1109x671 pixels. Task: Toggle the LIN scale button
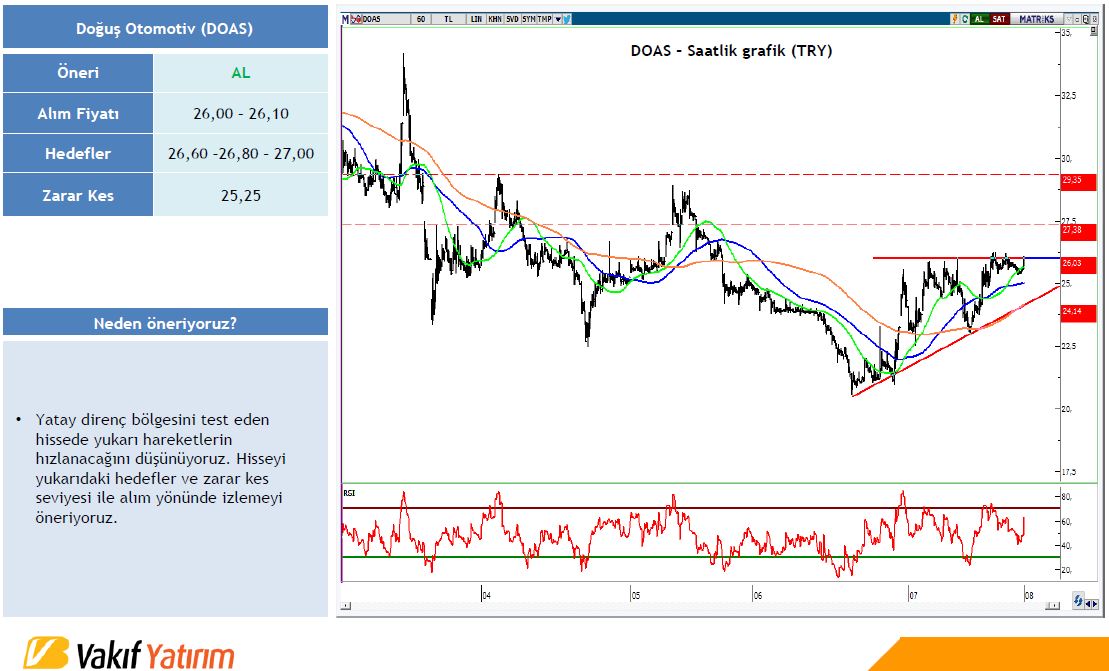[476, 19]
